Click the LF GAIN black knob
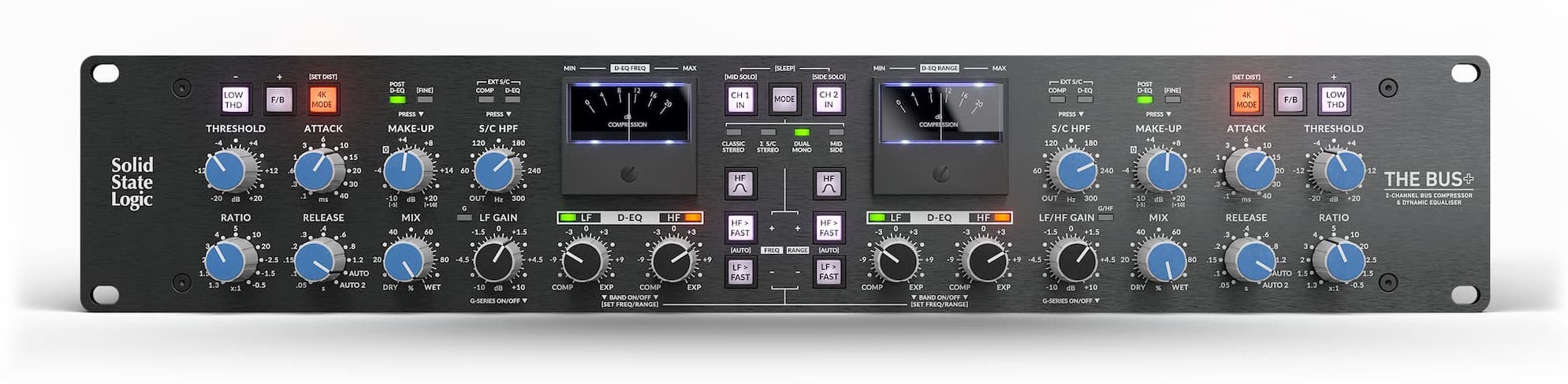This screenshot has width=1568, height=384. coord(496,261)
